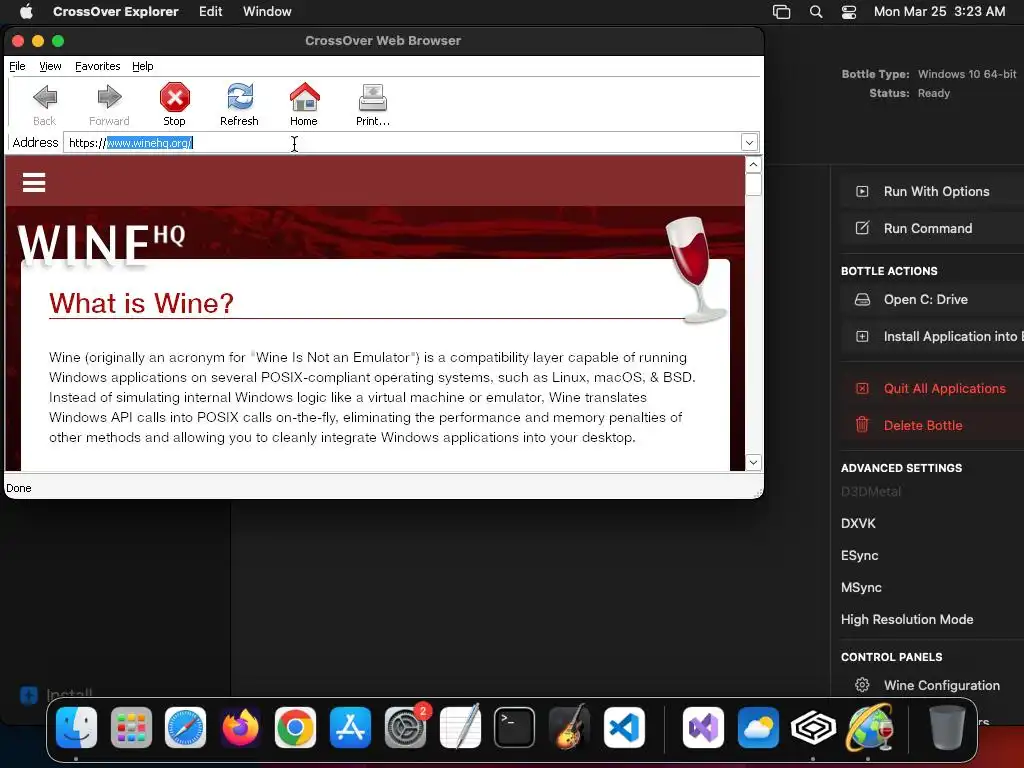Click the Done status bar text

[x=18, y=488]
